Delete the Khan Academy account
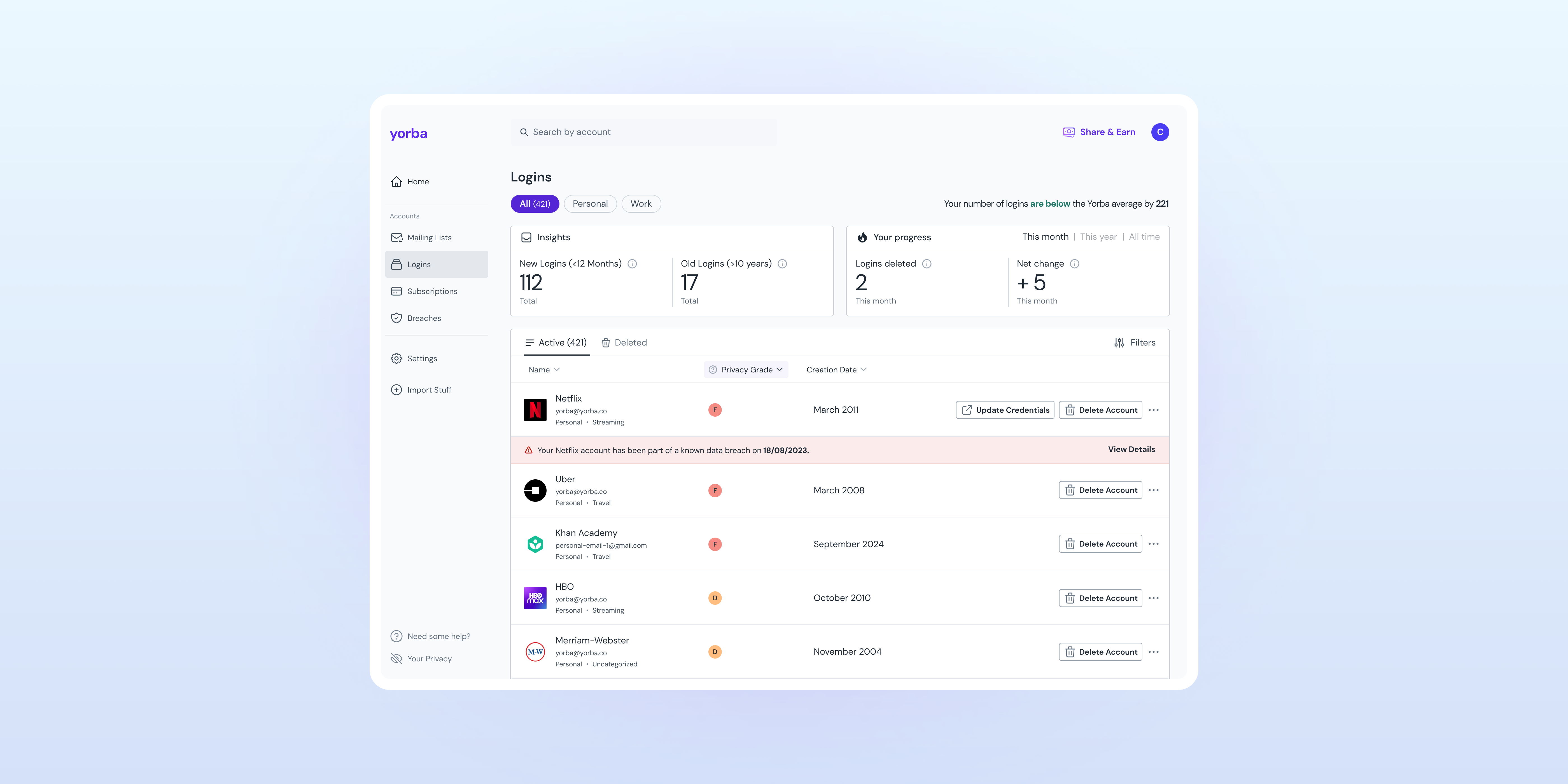This screenshot has width=1568, height=784. (1100, 543)
